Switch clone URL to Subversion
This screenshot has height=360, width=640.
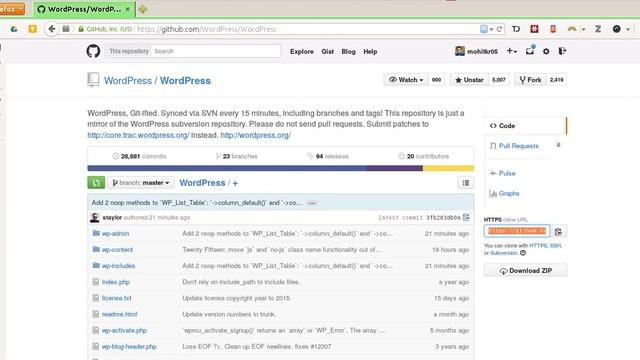(x=503, y=253)
